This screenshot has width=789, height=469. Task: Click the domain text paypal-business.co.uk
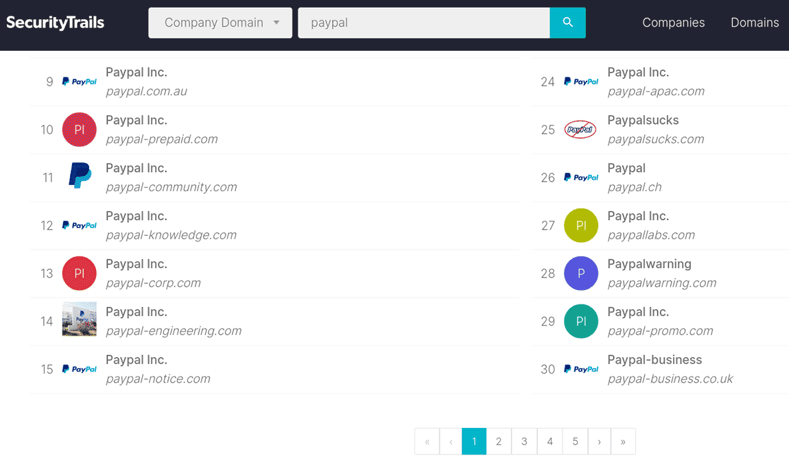[x=670, y=378]
